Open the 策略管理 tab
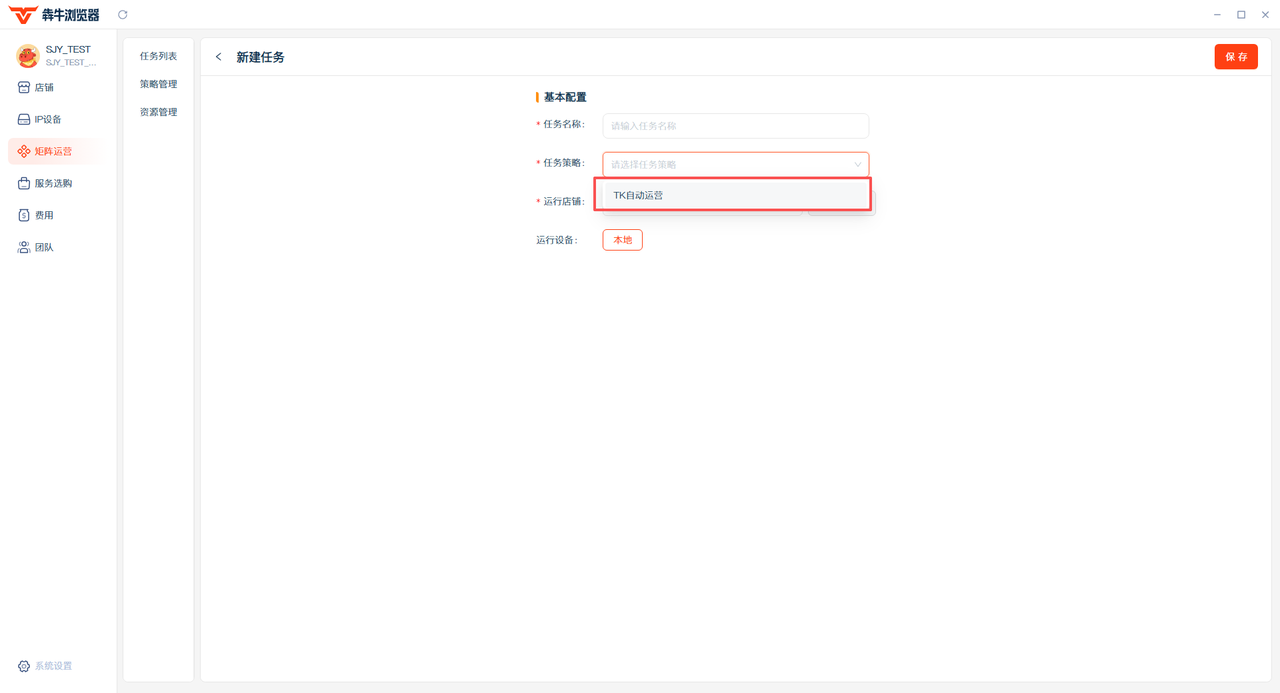The width and height of the screenshot is (1280, 693). click(x=158, y=84)
